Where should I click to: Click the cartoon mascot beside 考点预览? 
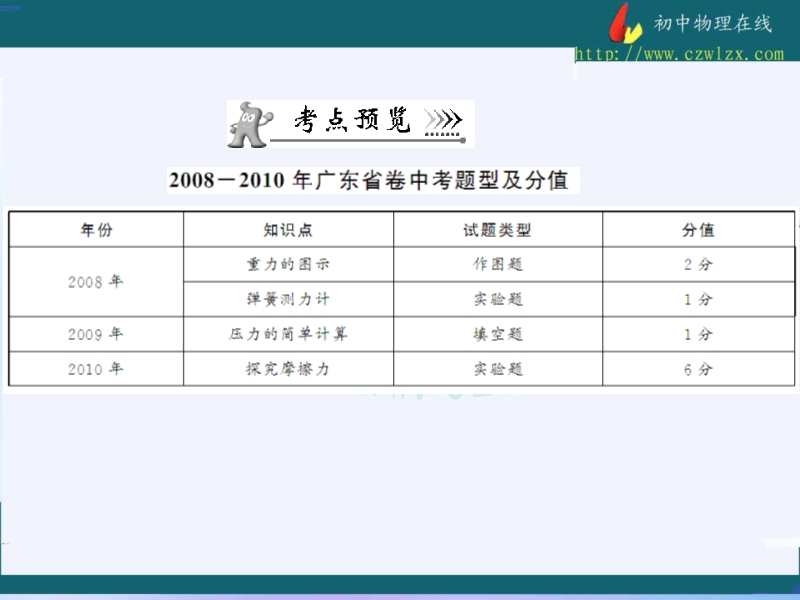(x=248, y=123)
